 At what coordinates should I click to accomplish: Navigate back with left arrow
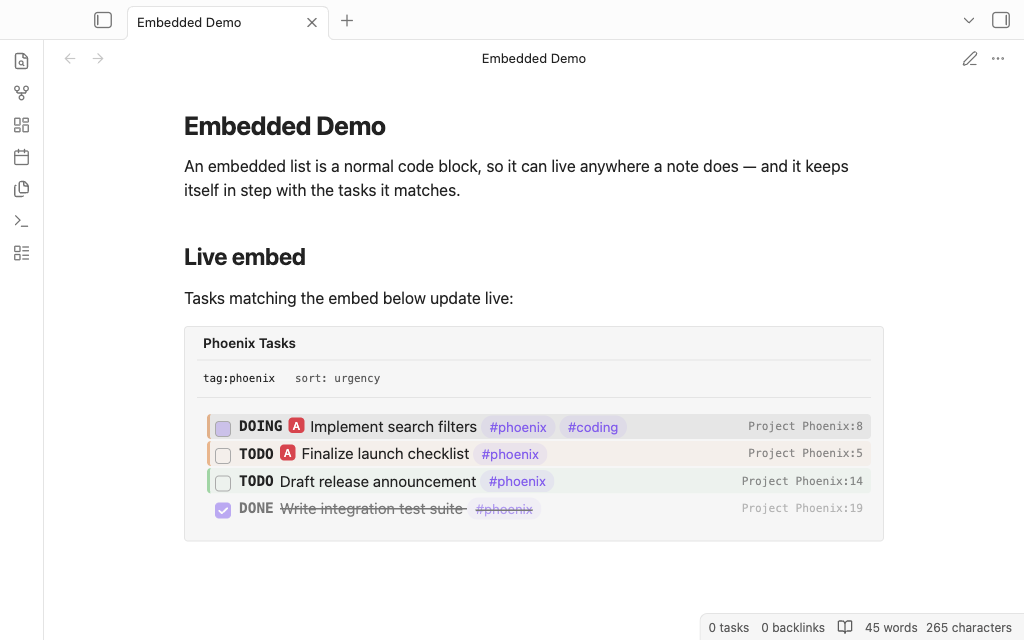point(70,58)
